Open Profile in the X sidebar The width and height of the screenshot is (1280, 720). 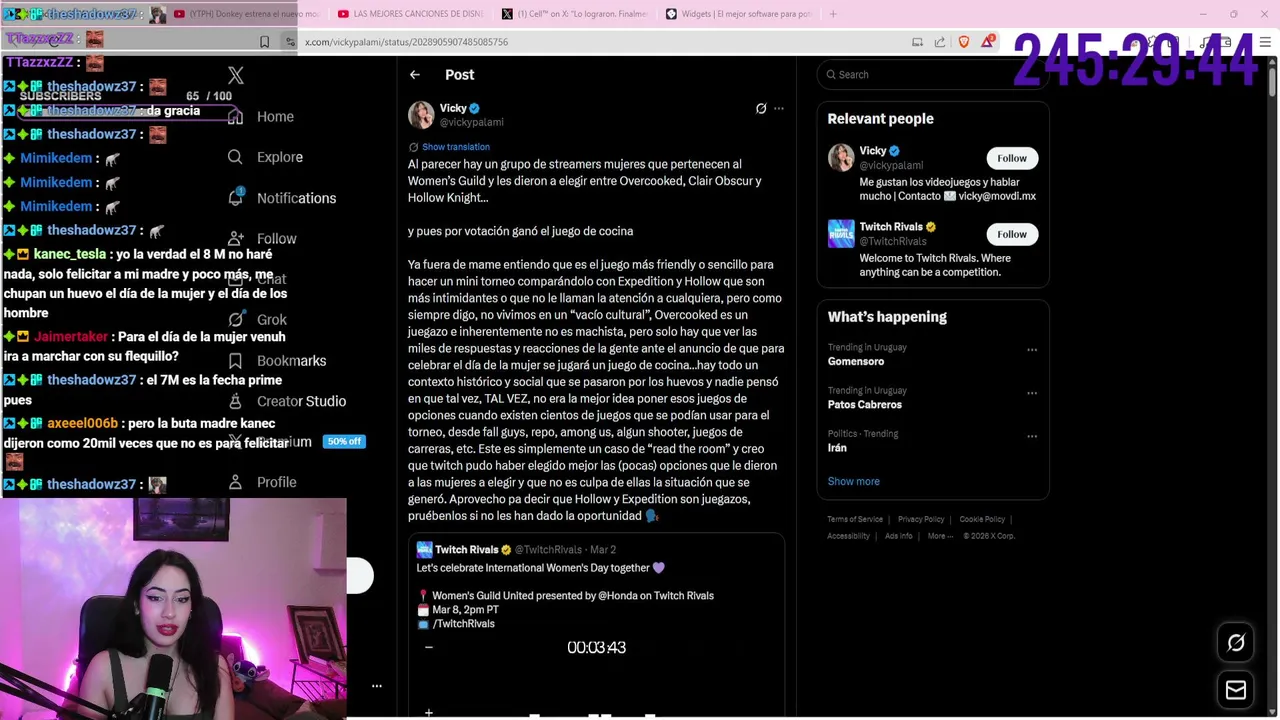click(x=262, y=482)
